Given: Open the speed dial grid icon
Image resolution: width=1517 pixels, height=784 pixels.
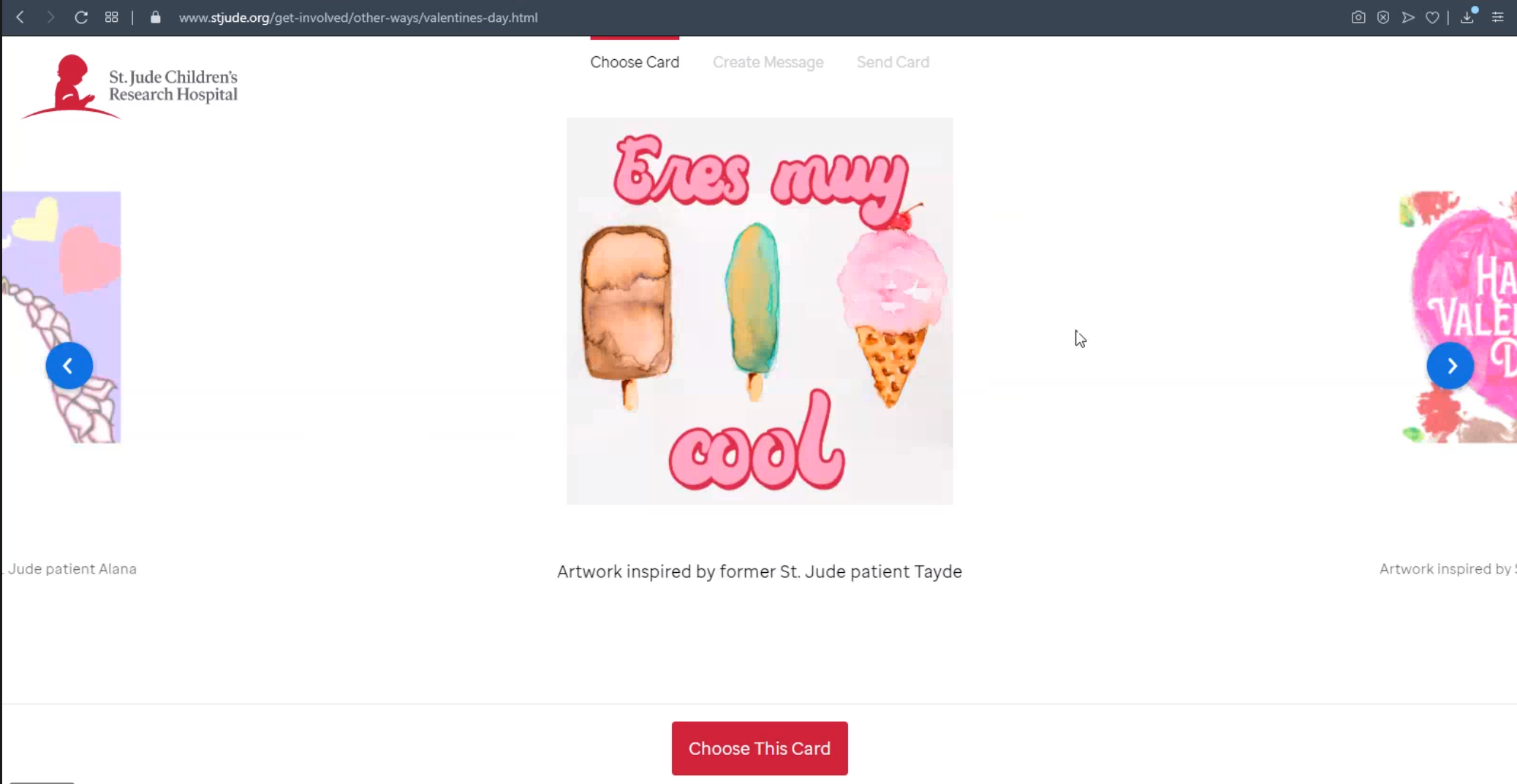Looking at the screenshot, I should coord(112,17).
